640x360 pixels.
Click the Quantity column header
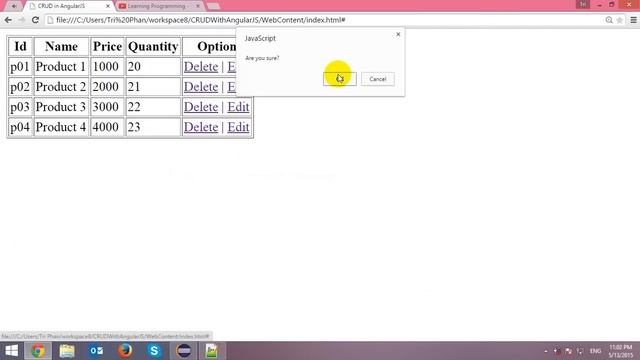click(153, 47)
